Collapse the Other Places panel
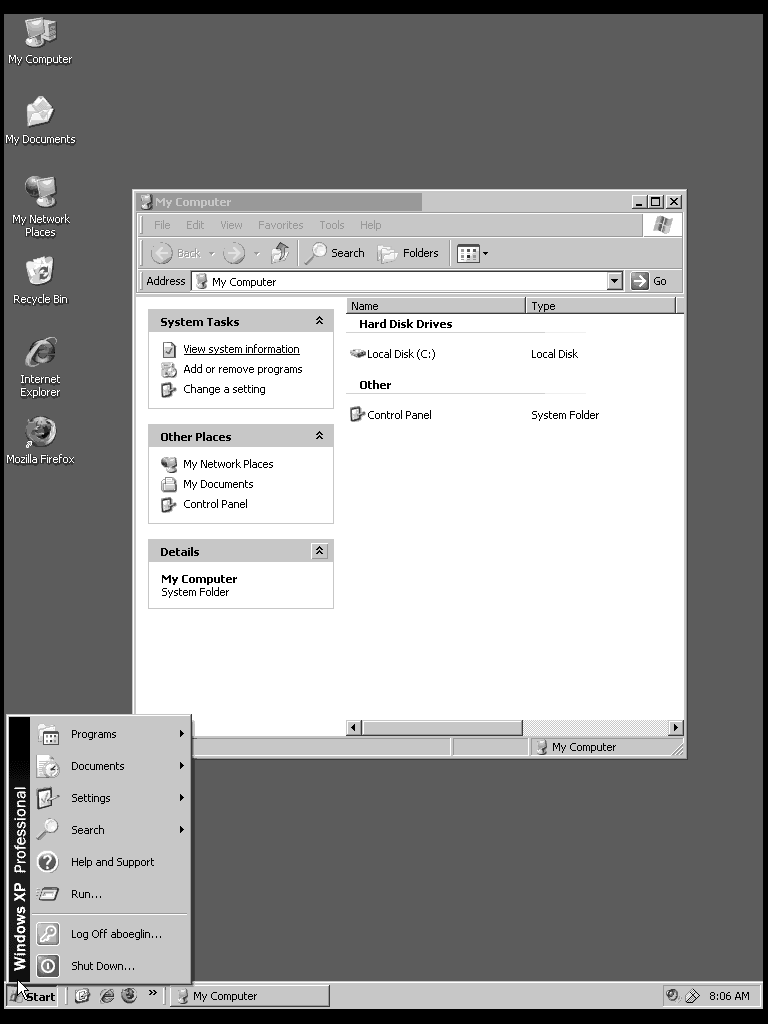The width and height of the screenshot is (768, 1024). pyautogui.click(x=319, y=436)
